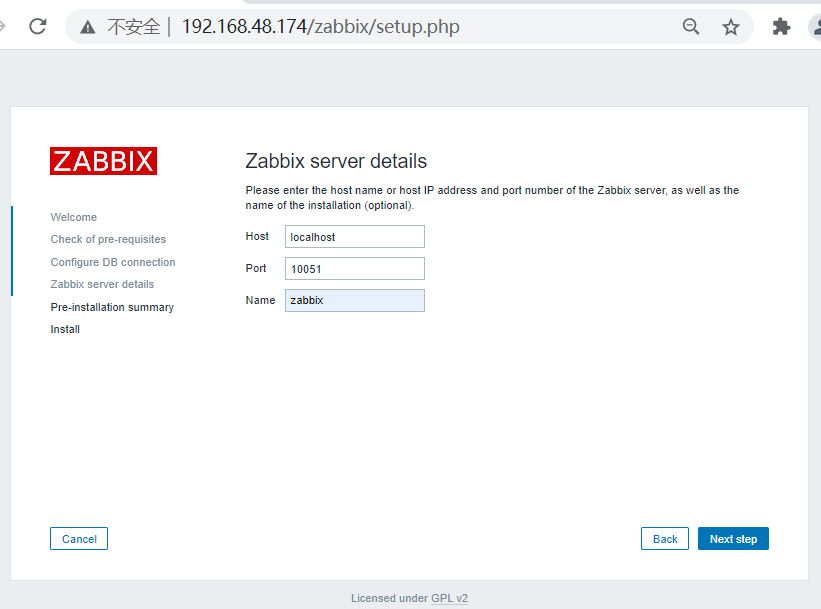The image size is (821, 609).
Task: Select Check of pre-requisites step
Action: [x=108, y=239]
